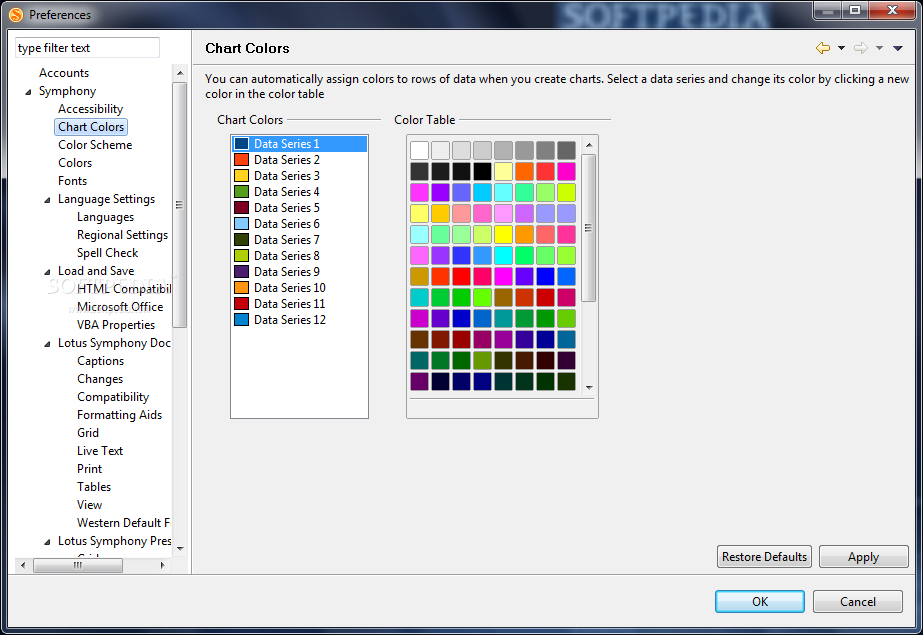Image resolution: width=923 pixels, height=635 pixels.
Task: Open Microsoft Office settings page
Action: [x=120, y=307]
